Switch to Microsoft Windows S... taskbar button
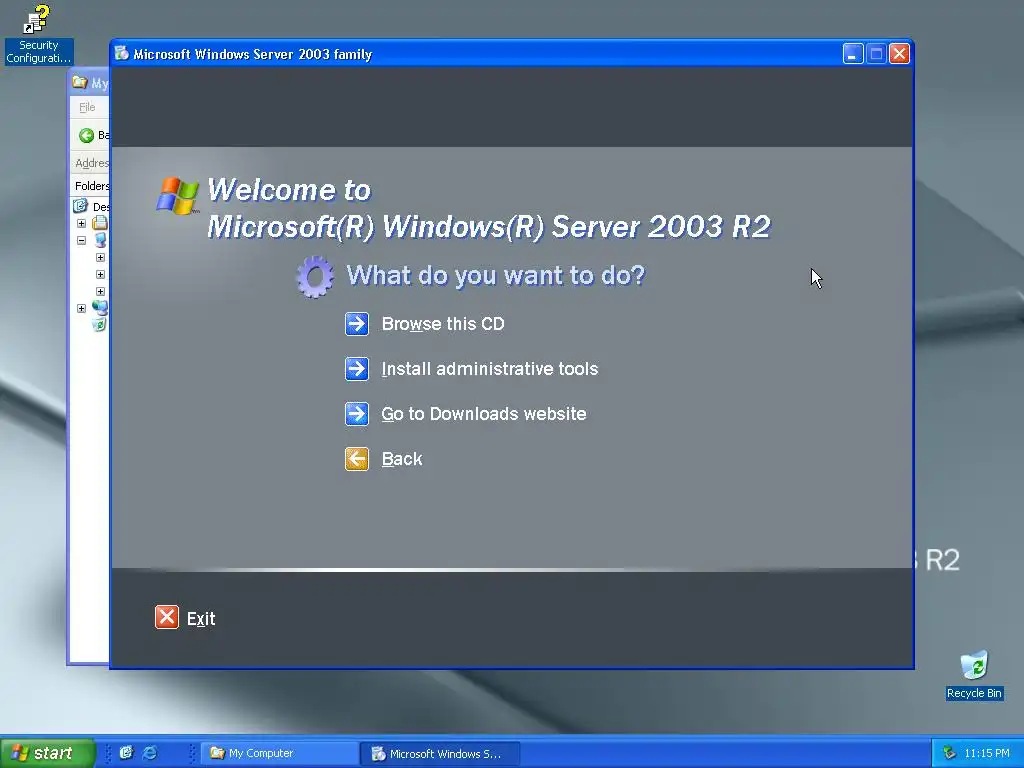Viewport: 1024px width, 768px height. (x=441, y=754)
